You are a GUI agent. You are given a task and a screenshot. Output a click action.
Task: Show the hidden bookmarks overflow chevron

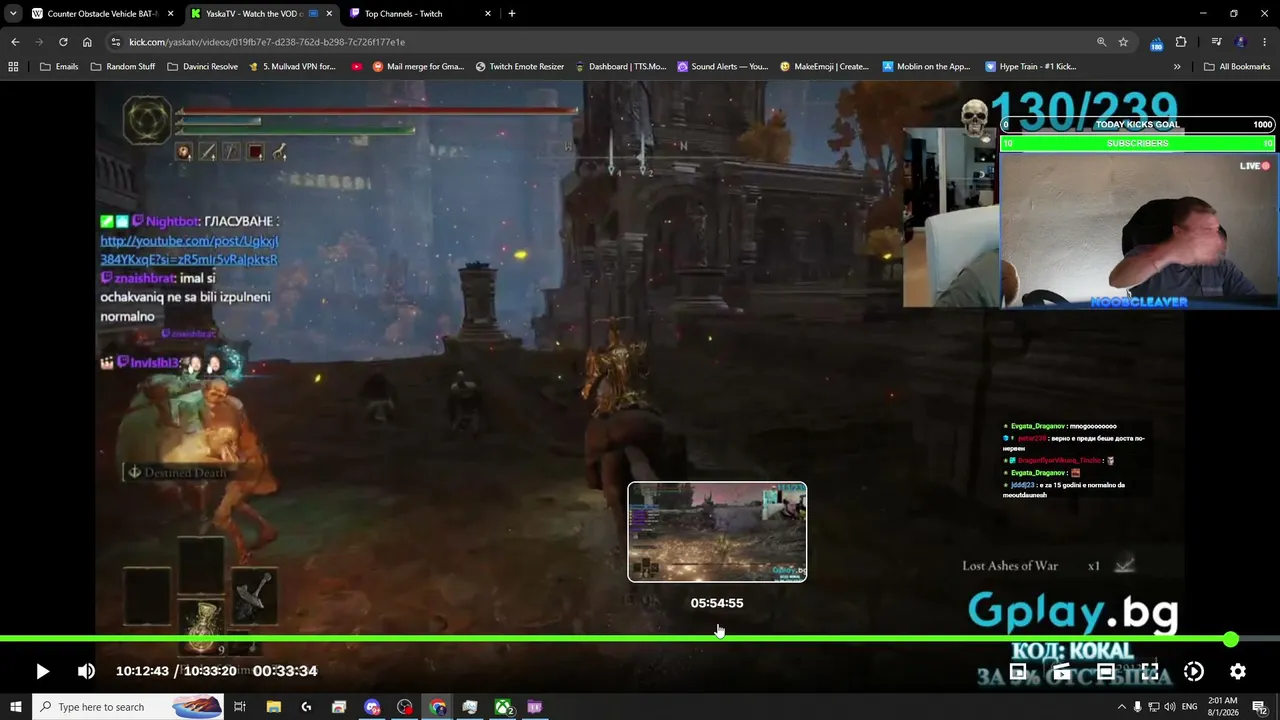(1177, 67)
